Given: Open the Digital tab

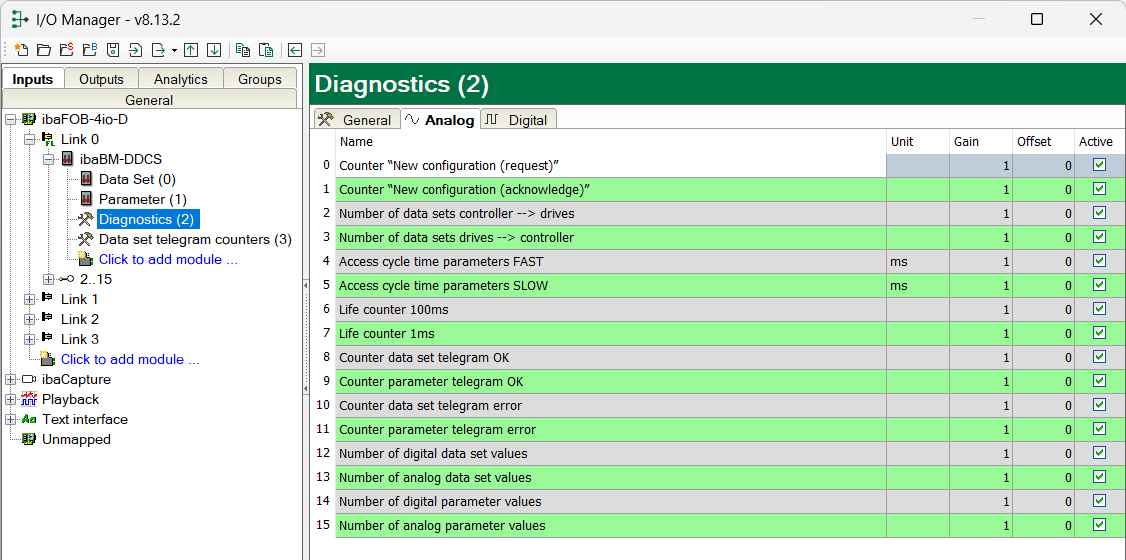Looking at the screenshot, I should pyautogui.click(x=518, y=120).
